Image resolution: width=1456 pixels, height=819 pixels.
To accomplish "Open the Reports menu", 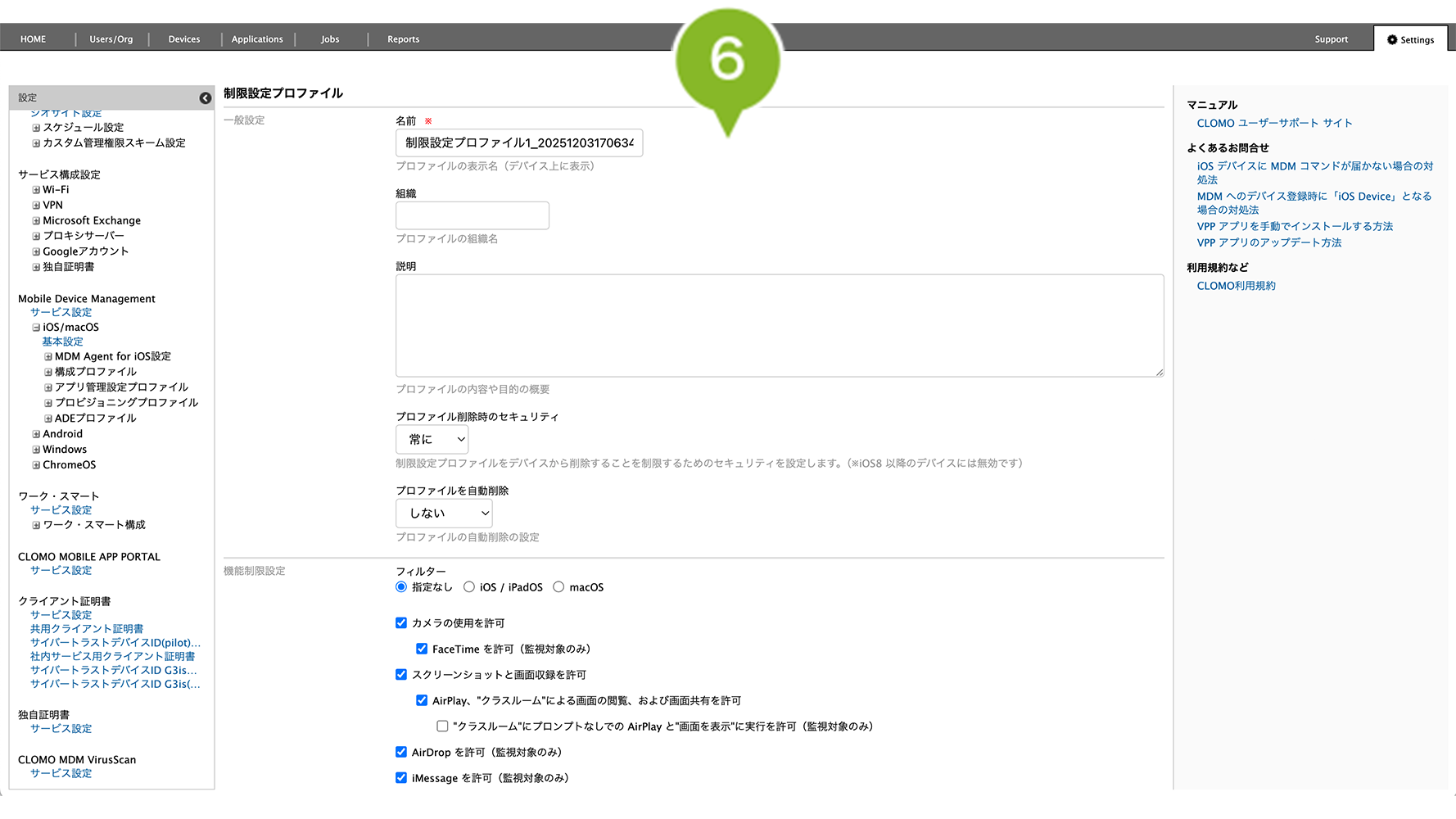I will click(403, 39).
